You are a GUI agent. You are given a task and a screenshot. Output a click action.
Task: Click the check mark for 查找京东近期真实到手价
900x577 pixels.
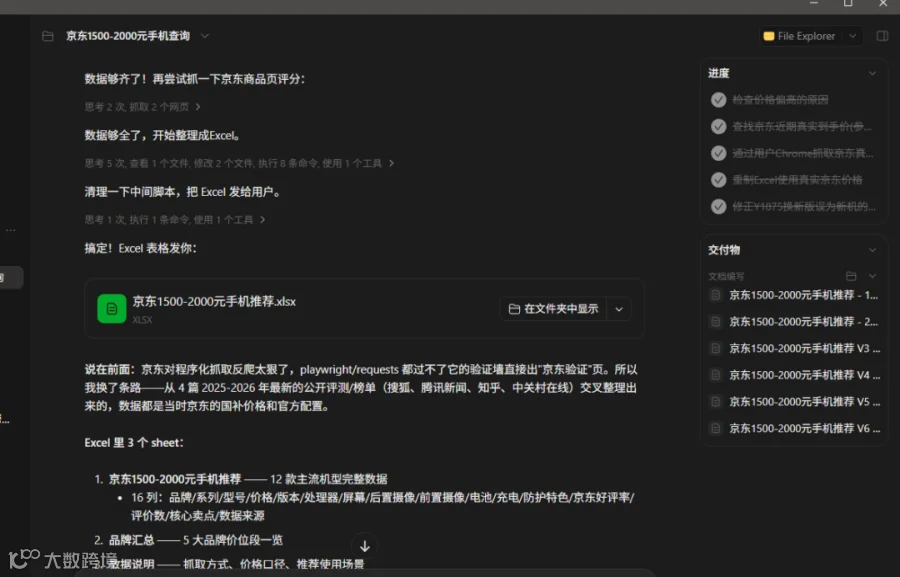pyautogui.click(x=719, y=126)
